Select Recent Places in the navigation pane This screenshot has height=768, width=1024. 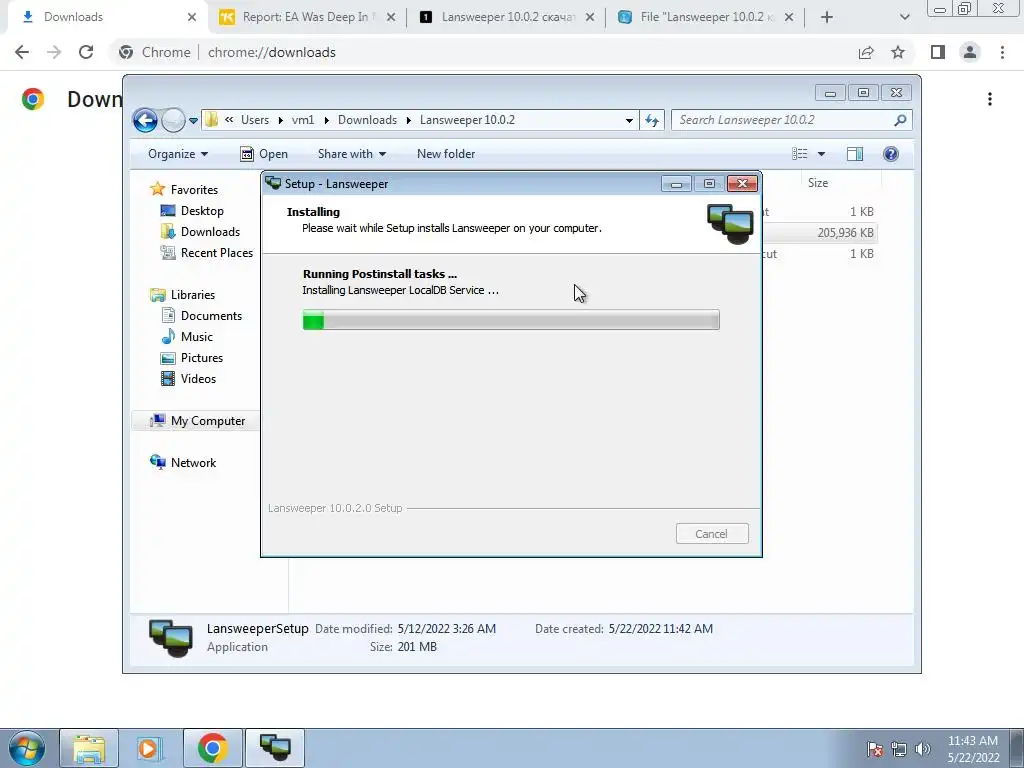point(216,253)
